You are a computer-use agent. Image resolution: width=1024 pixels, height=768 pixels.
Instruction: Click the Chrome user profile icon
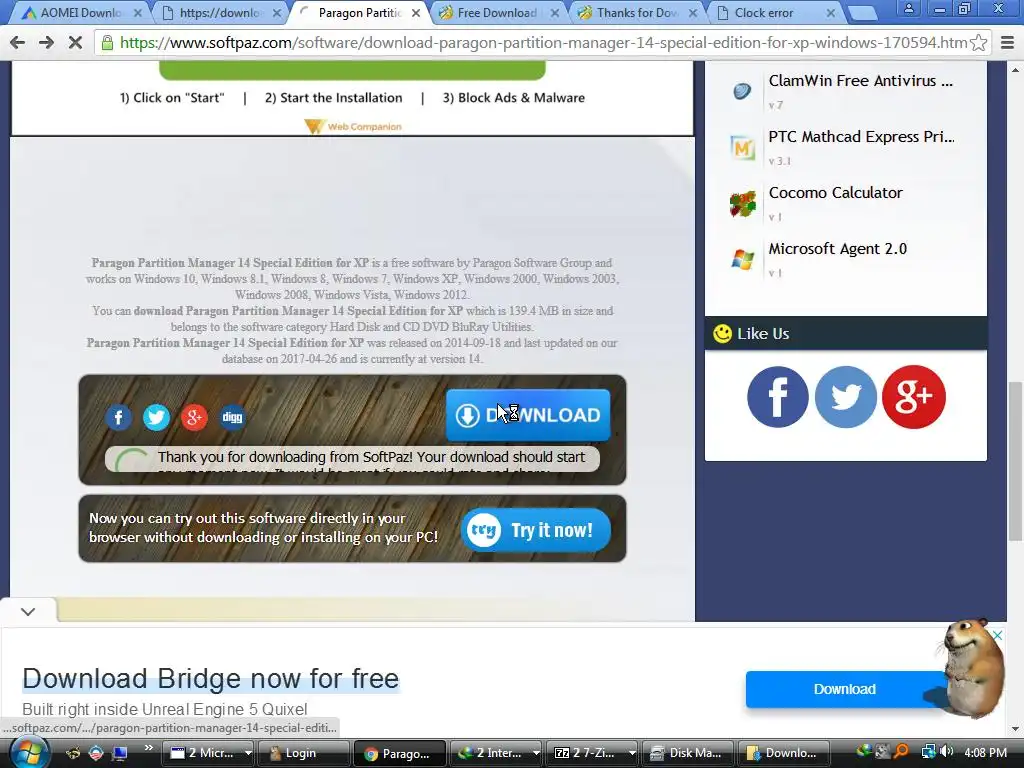pyautogui.click(x=908, y=8)
